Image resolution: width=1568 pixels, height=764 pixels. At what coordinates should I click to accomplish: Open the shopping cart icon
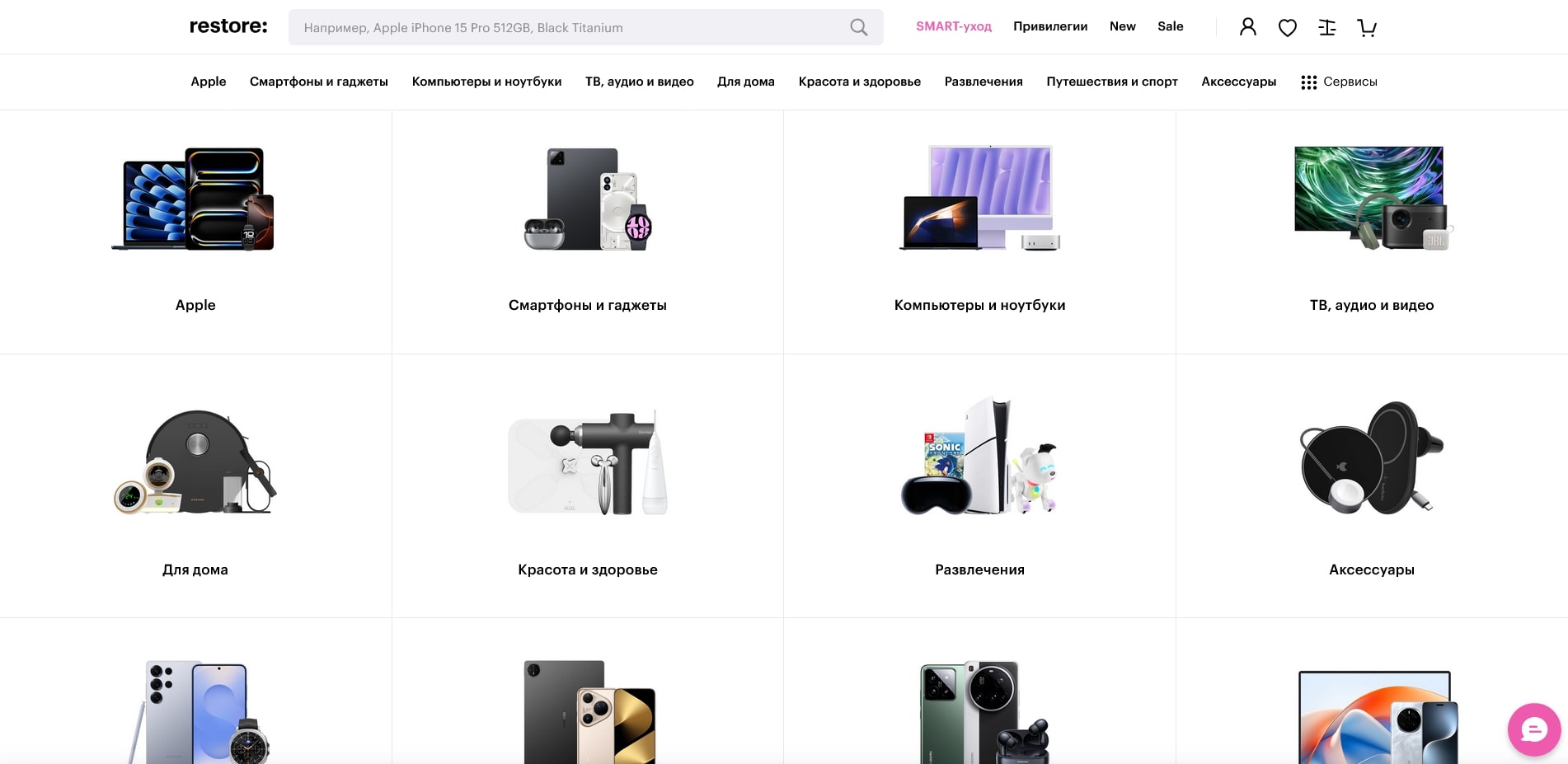(1366, 28)
